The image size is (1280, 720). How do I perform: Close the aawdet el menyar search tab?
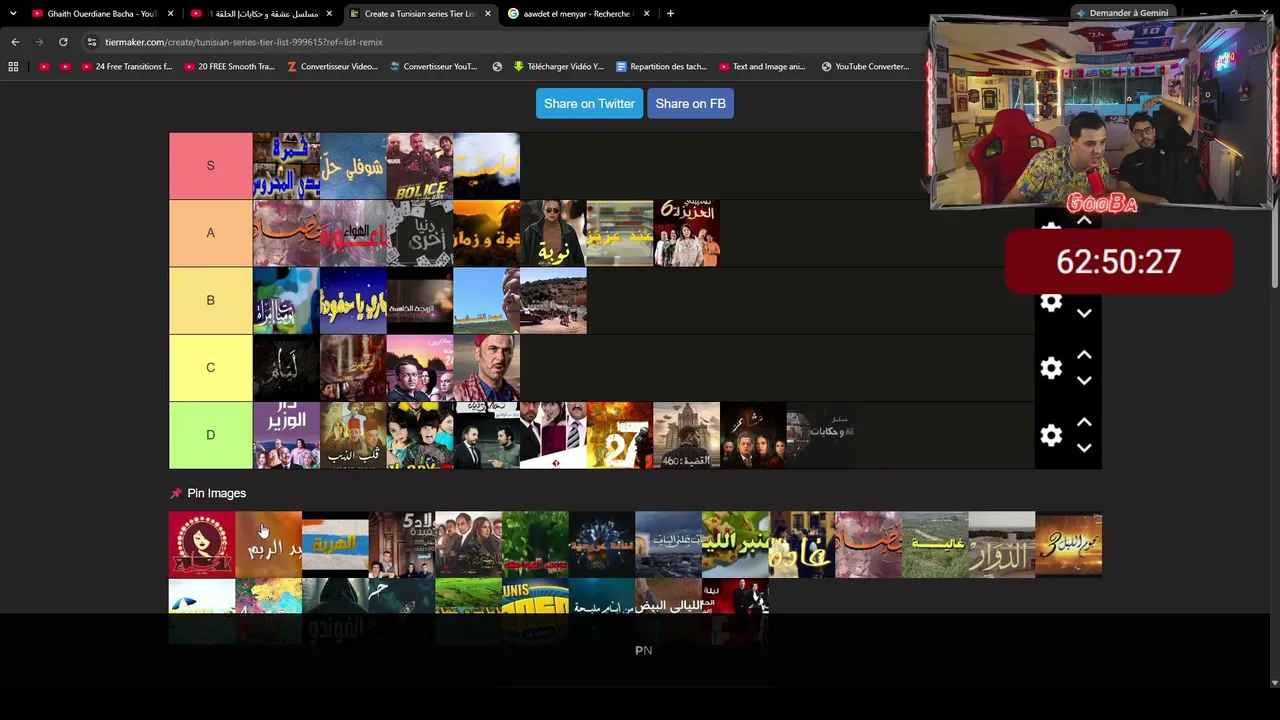pyautogui.click(x=647, y=14)
